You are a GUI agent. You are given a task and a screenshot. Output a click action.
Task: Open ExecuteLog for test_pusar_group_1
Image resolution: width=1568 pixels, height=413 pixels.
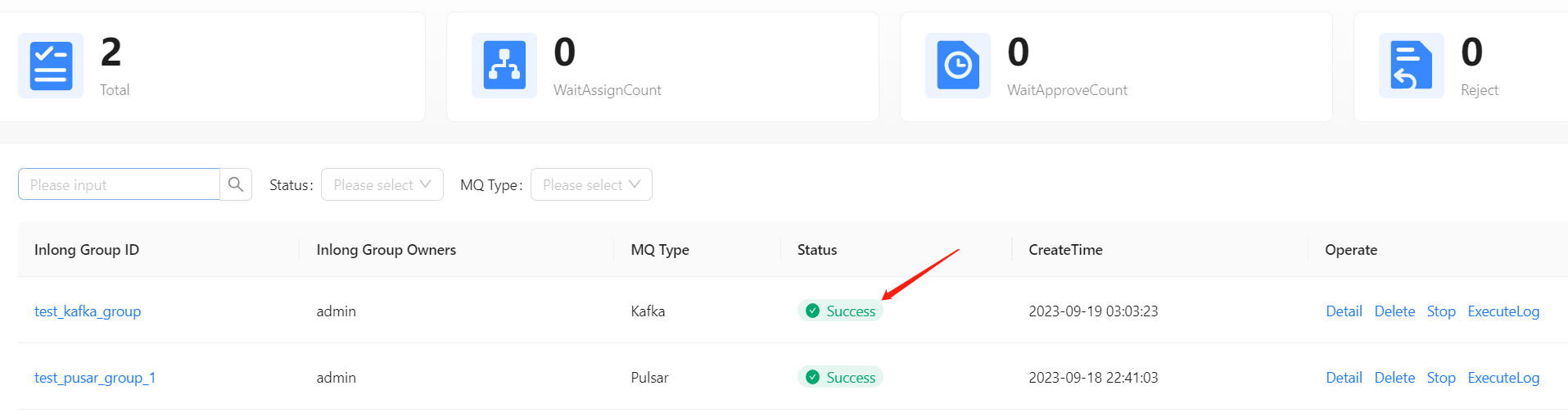point(1503,378)
